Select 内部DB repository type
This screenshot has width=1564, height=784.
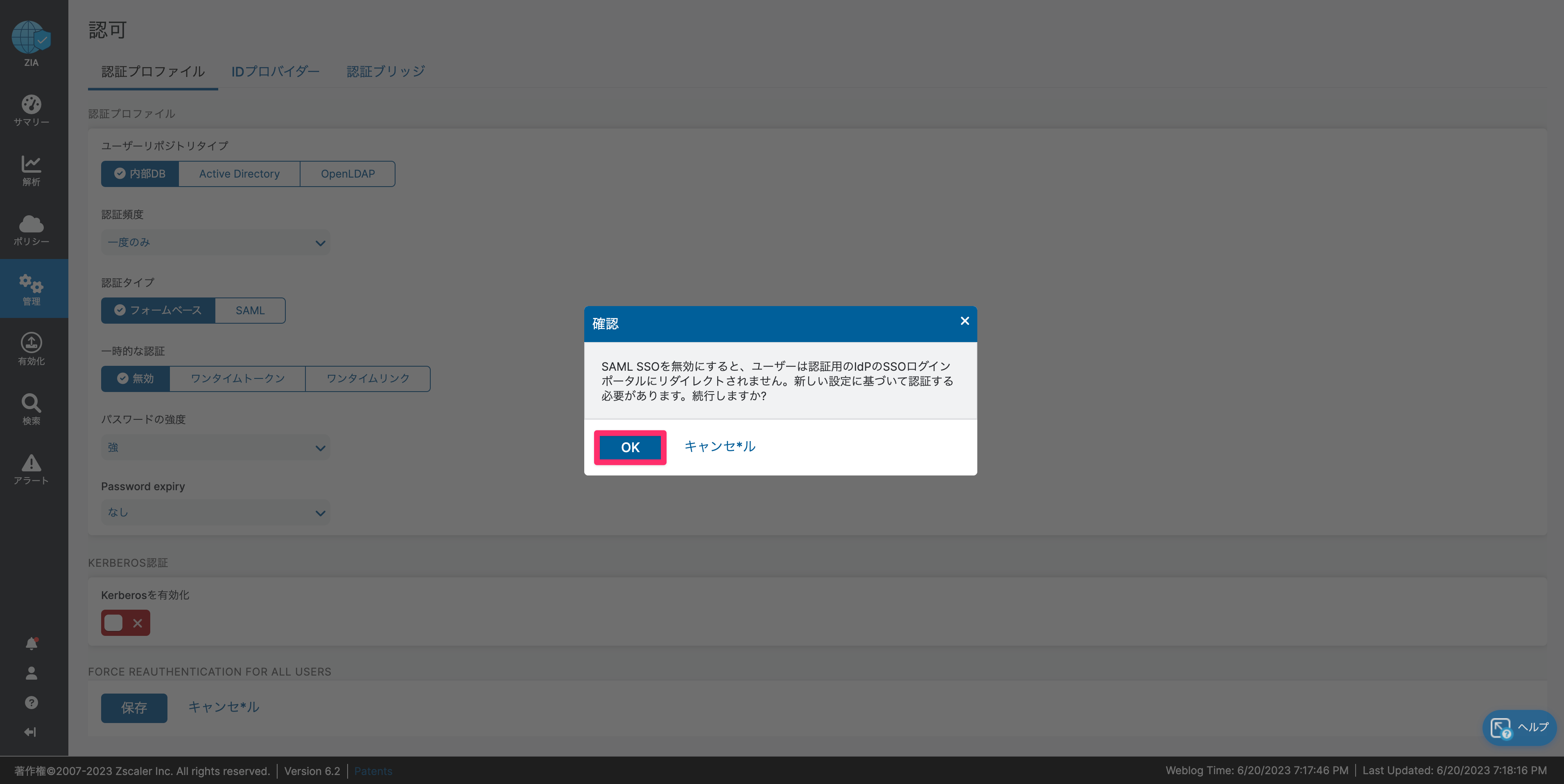click(140, 173)
